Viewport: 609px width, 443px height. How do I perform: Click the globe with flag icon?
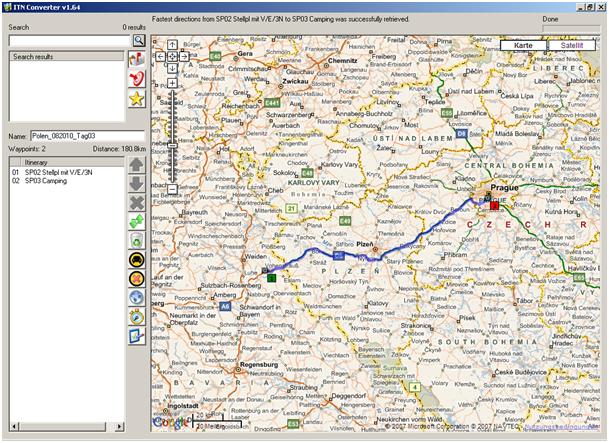pyautogui.click(x=137, y=59)
